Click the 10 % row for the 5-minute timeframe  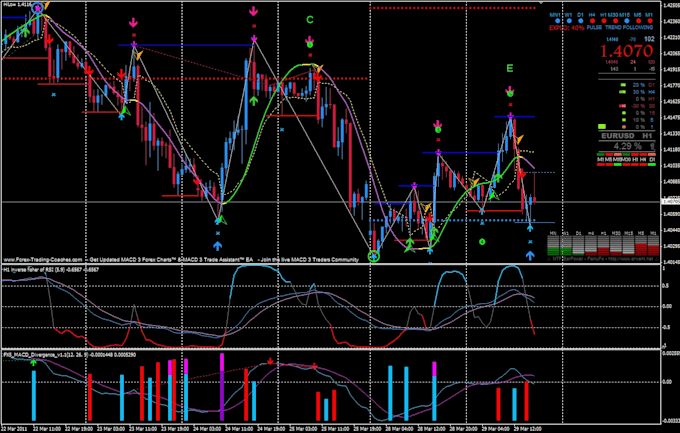(x=640, y=120)
